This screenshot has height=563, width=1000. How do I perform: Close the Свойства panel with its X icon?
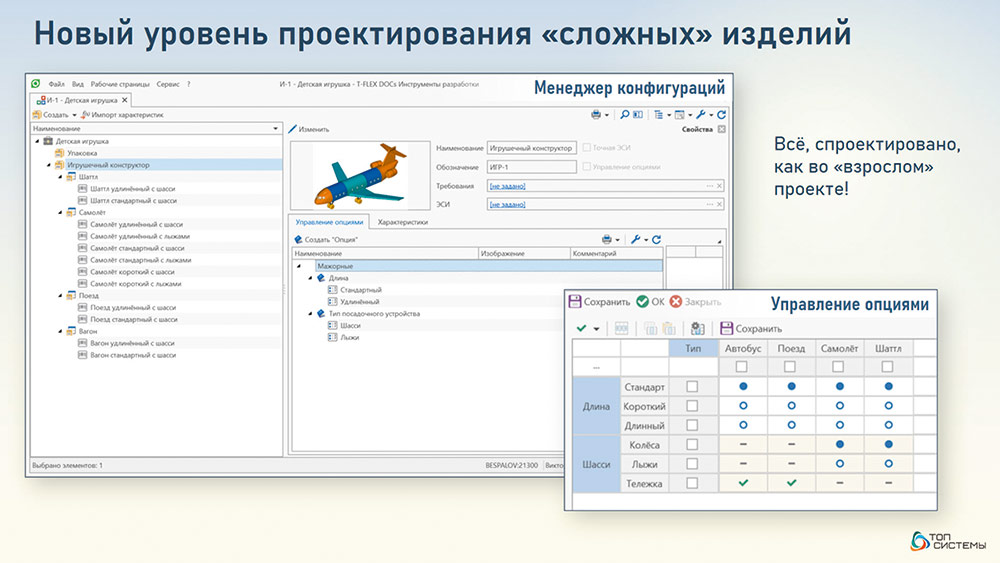721,129
